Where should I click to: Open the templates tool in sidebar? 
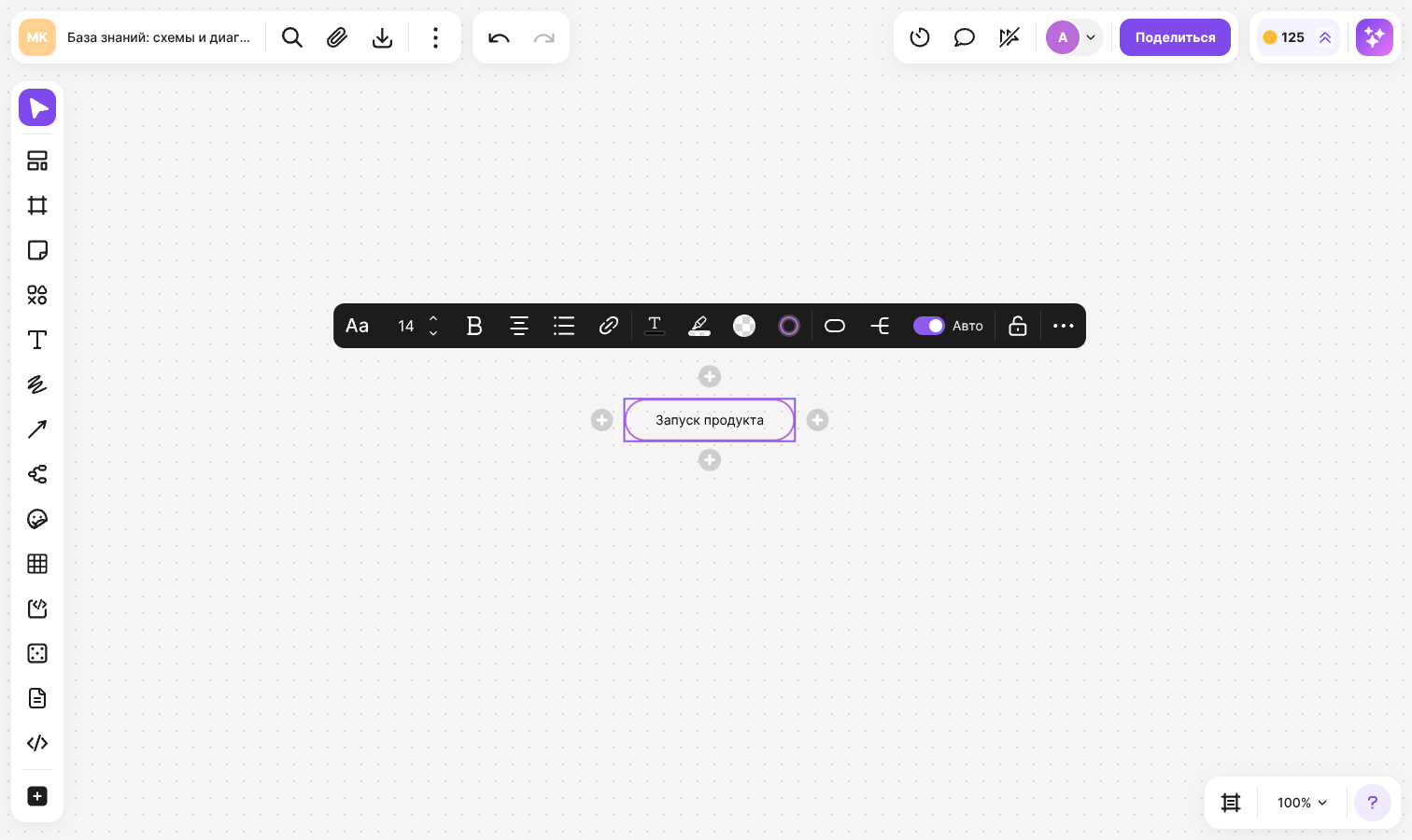[37, 161]
